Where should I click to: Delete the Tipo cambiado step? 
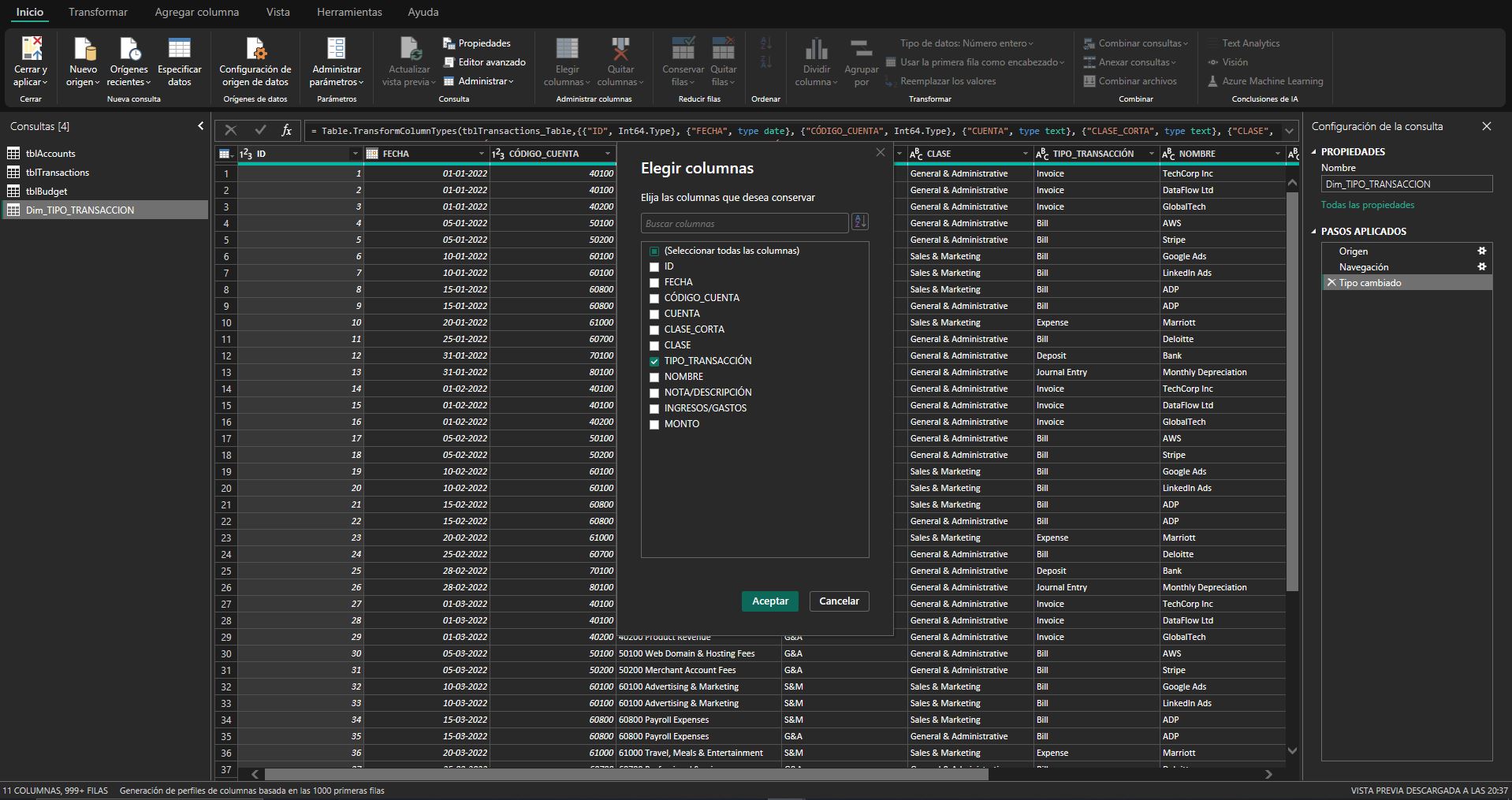[x=1331, y=283]
